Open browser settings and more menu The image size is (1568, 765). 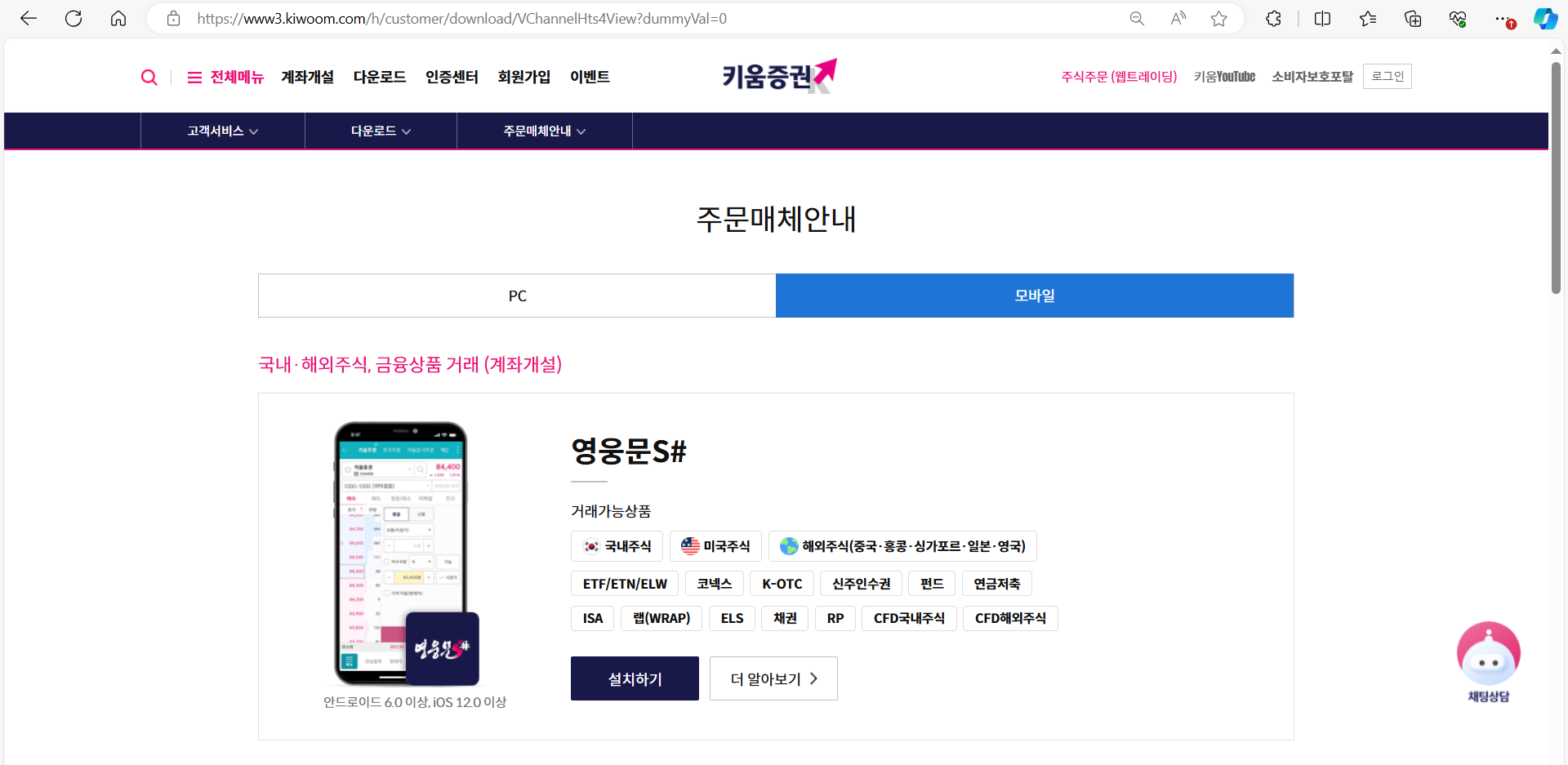1503,18
